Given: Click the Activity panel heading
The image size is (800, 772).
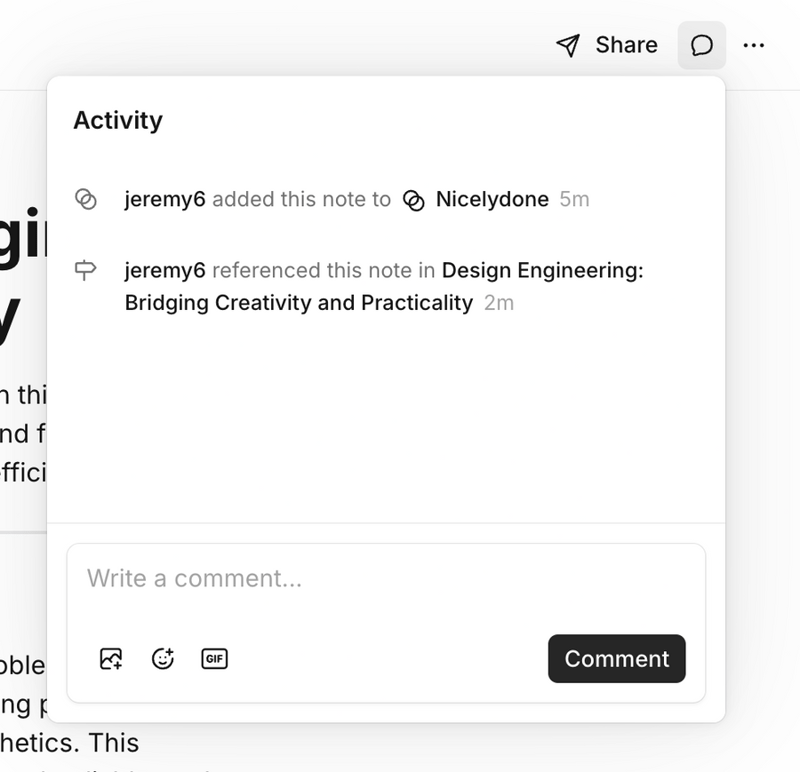Looking at the screenshot, I should point(118,120).
